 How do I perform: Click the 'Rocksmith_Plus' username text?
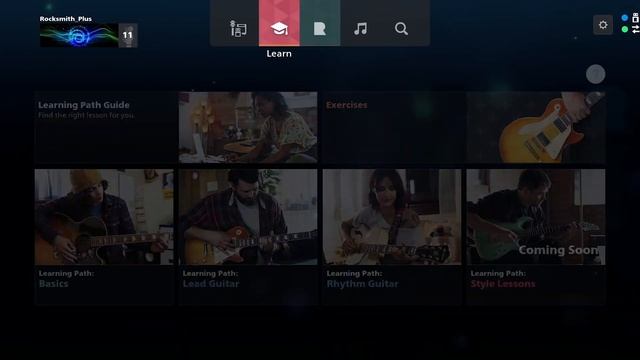[x=66, y=19]
